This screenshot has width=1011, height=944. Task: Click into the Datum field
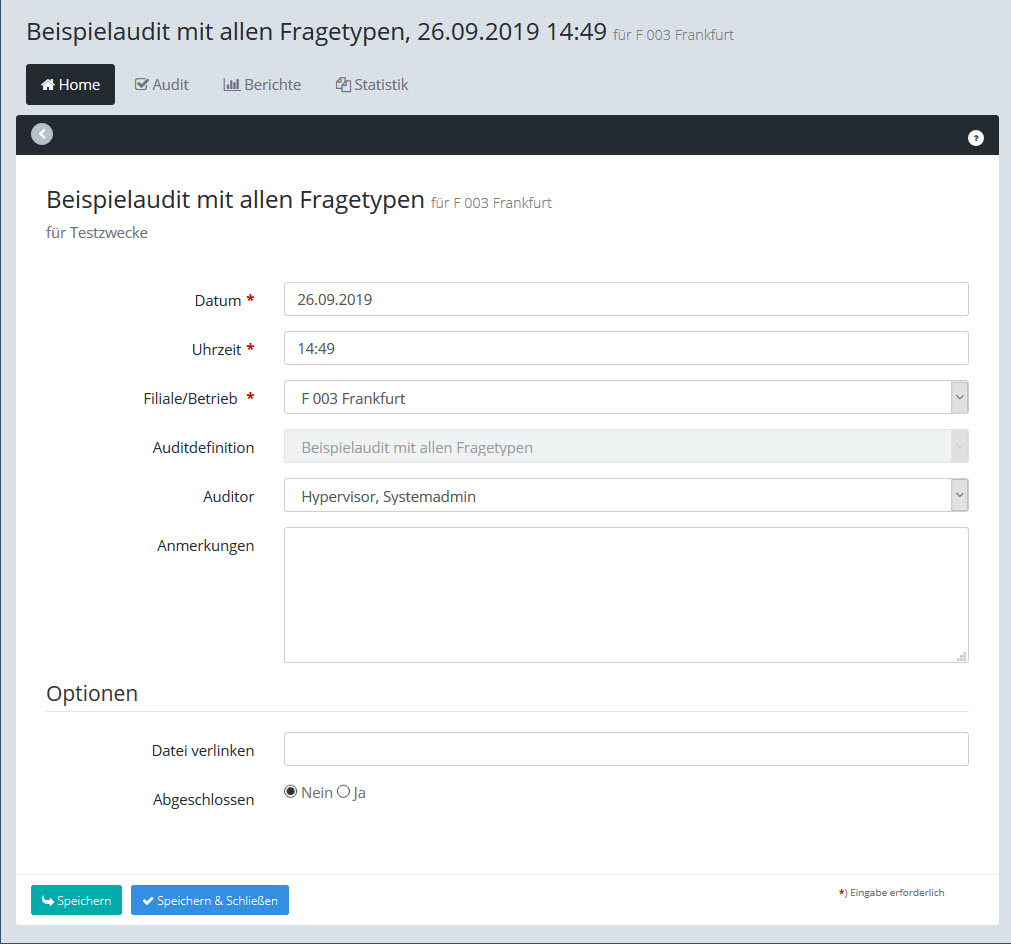[626, 299]
